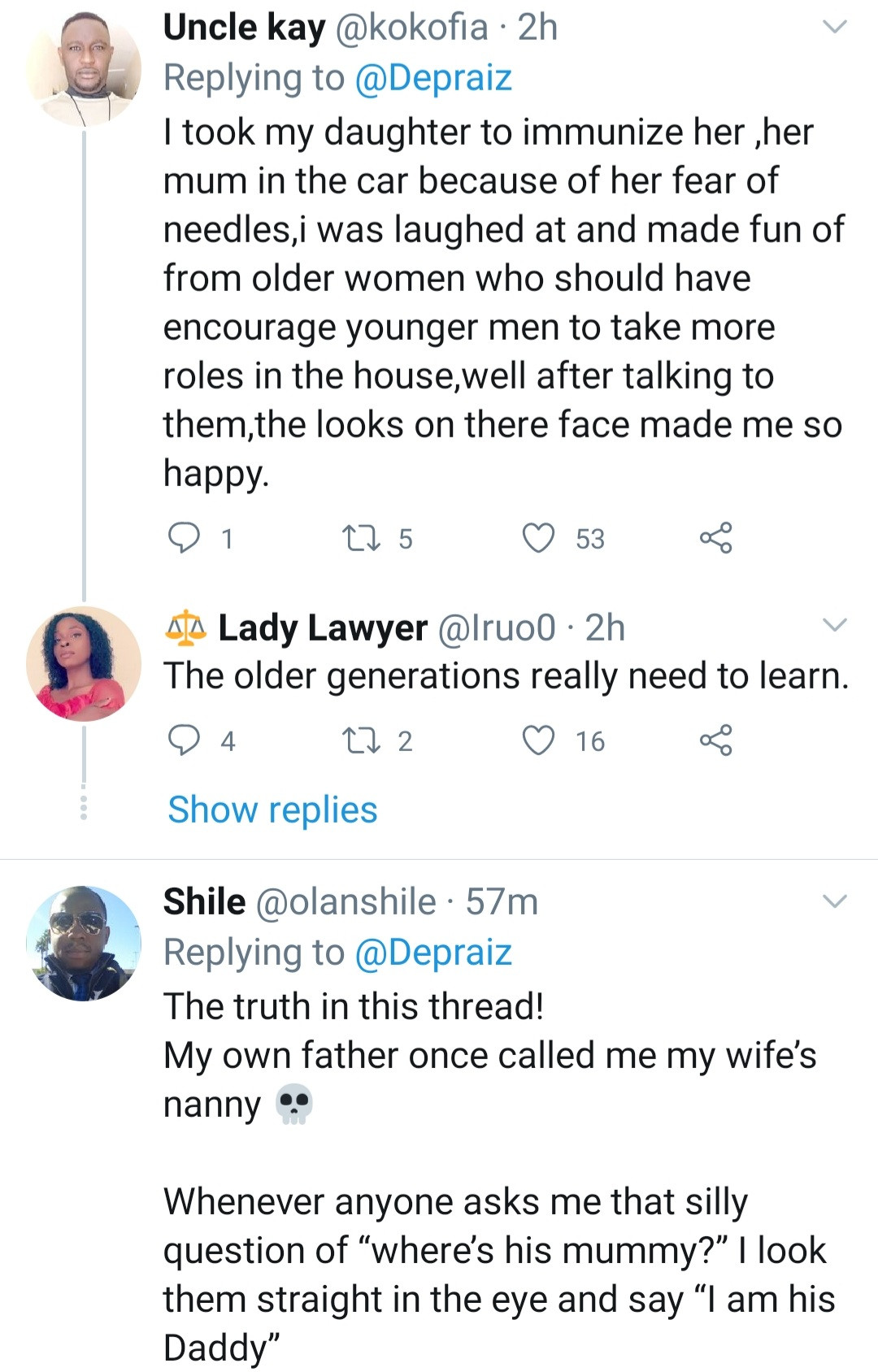Like Lady Lawyer's tweet with 16 likes
878x1372 pixels.
tap(538, 740)
